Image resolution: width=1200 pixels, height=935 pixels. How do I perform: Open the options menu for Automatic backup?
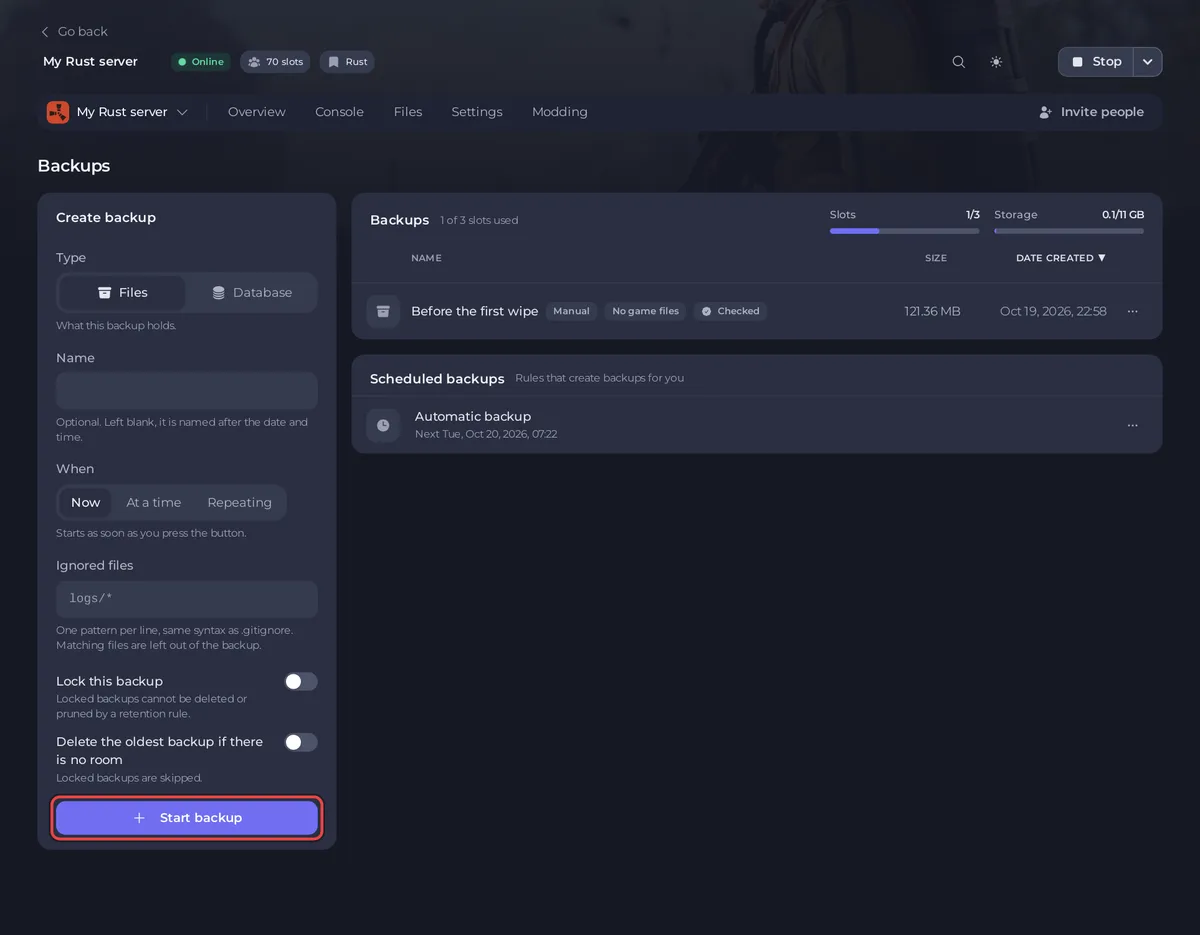click(x=1132, y=425)
